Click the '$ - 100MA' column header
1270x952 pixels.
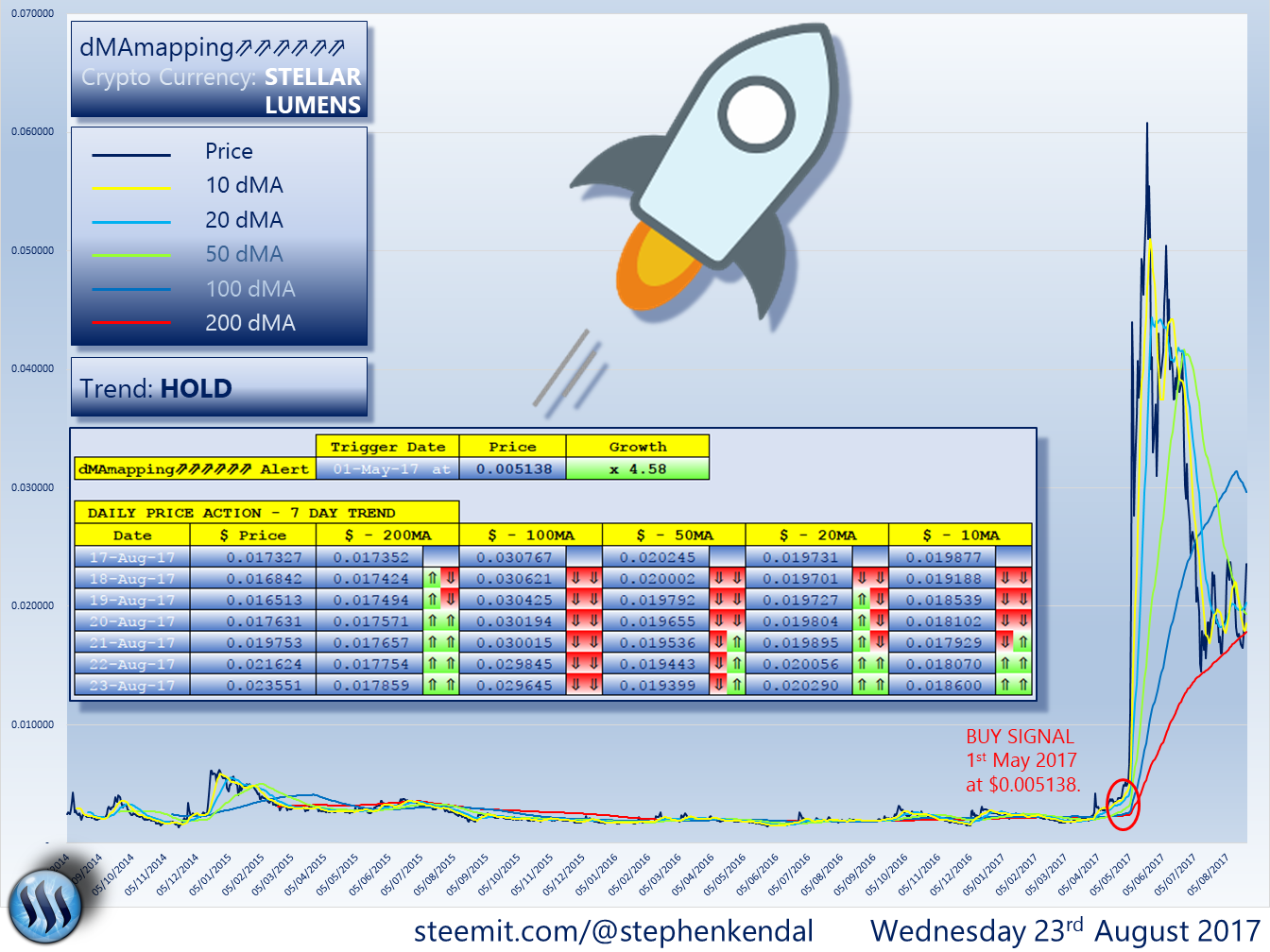[x=530, y=535]
